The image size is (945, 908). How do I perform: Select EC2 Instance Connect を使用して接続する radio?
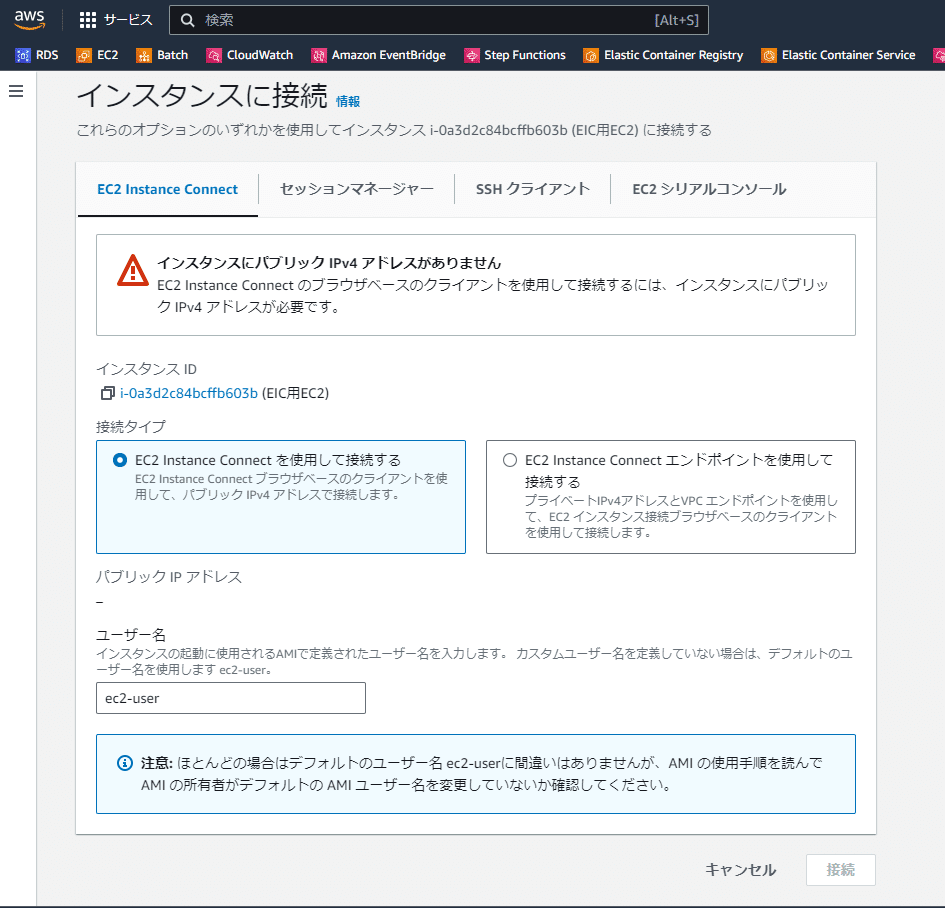(120, 460)
